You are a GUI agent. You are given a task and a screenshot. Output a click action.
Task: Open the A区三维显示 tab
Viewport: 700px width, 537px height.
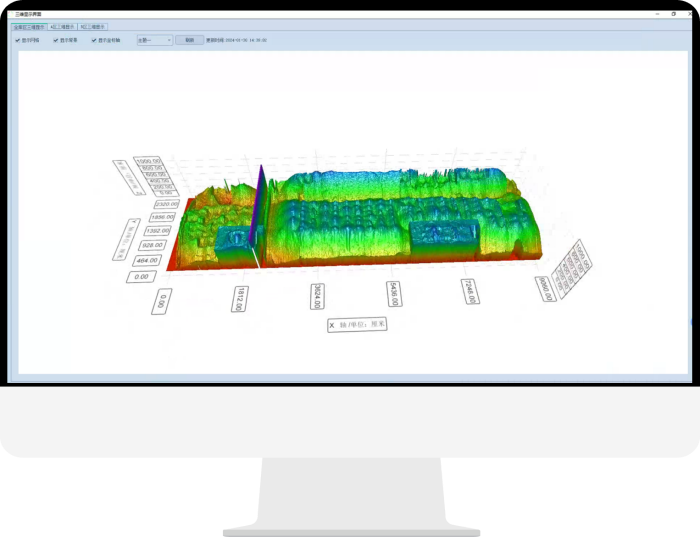click(63, 27)
